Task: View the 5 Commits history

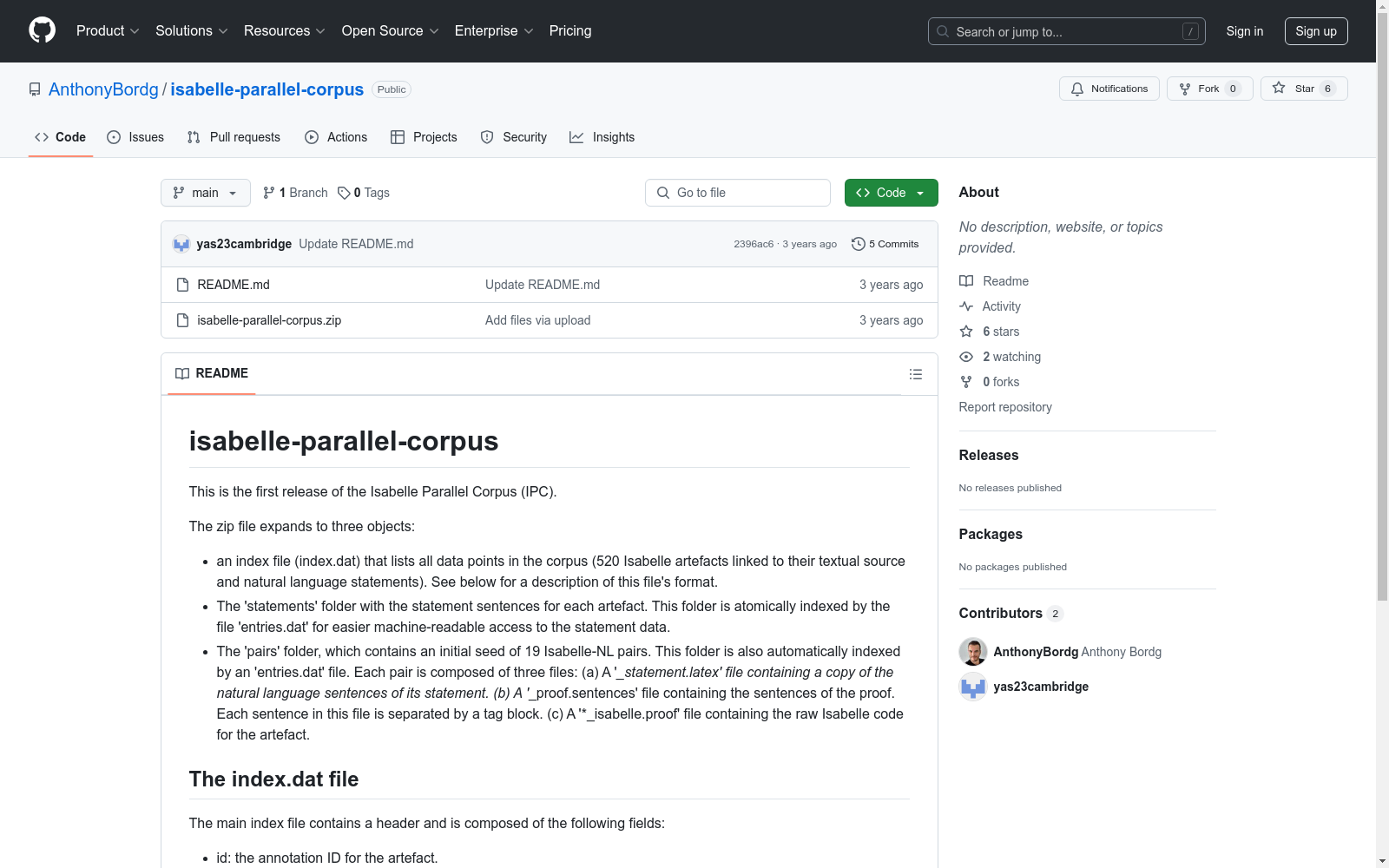Action: 885,244
